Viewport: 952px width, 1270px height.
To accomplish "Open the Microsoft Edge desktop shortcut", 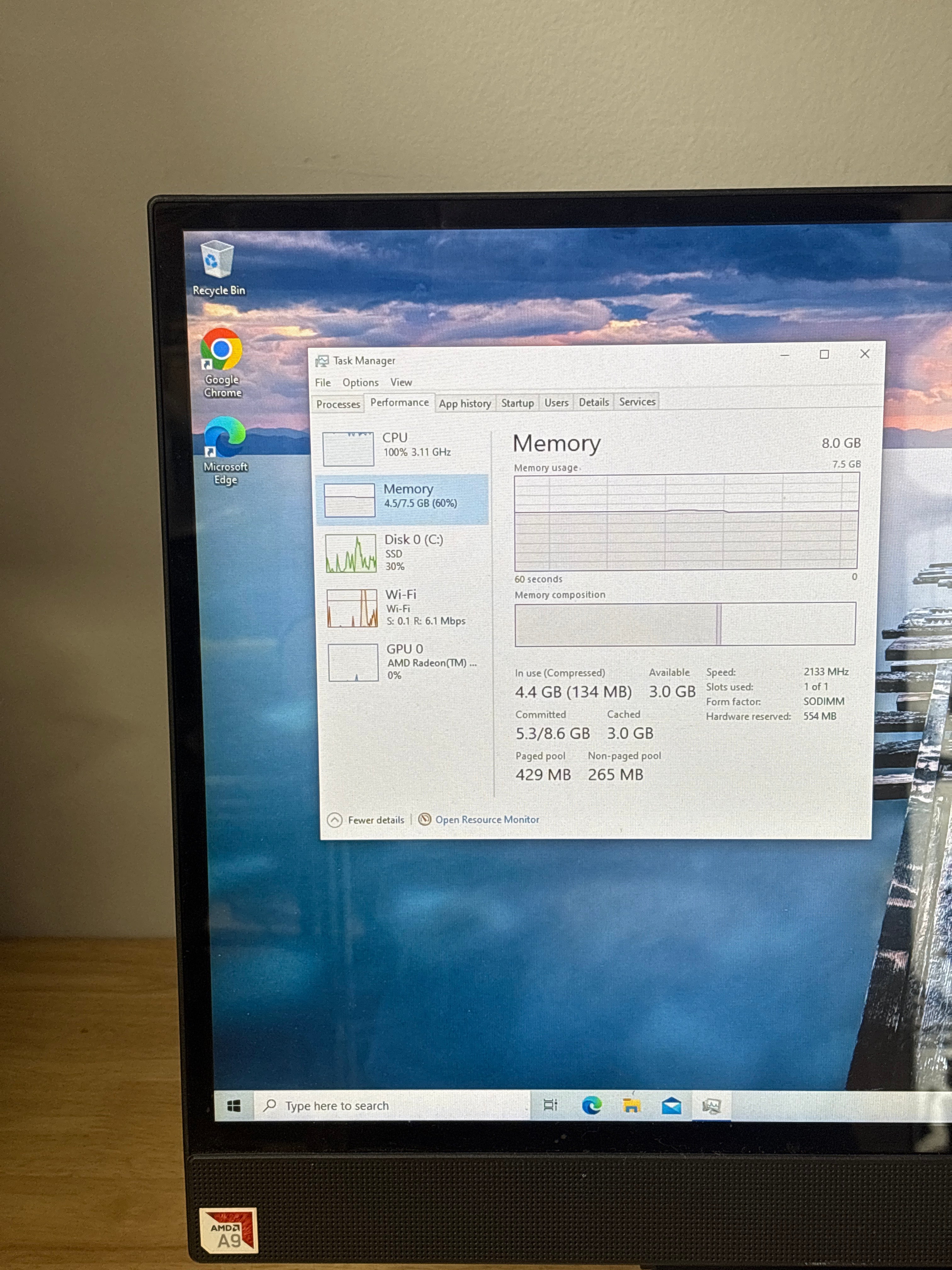I will [225, 451].
